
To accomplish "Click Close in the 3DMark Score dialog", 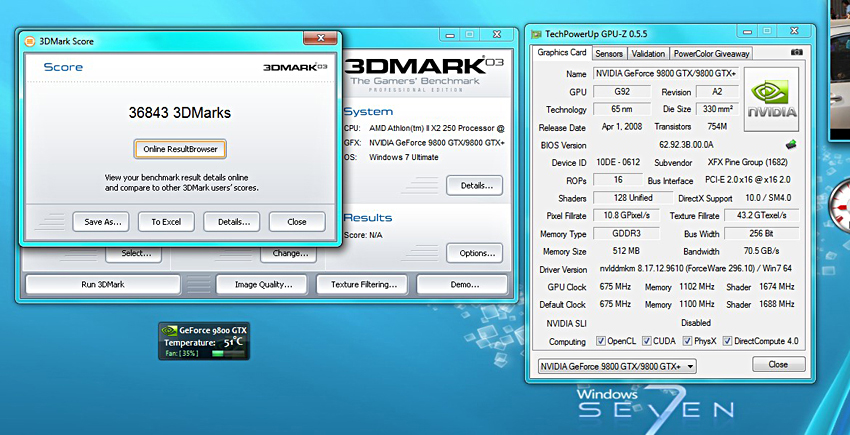I will pyautogui.click(x=297, y=222).
